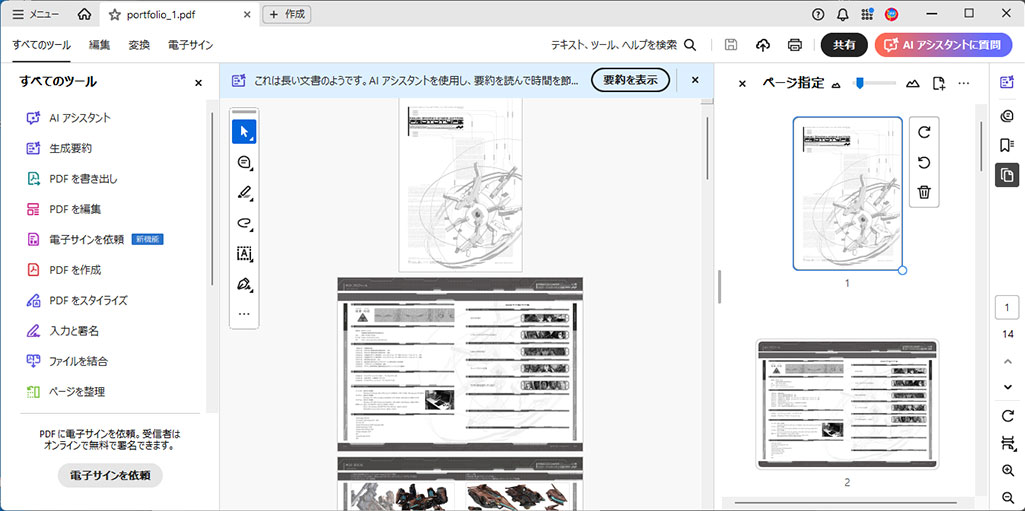Choose the comment tool in quick toolbar
This screenshot has width=1025, height=511.
point(243,162)
